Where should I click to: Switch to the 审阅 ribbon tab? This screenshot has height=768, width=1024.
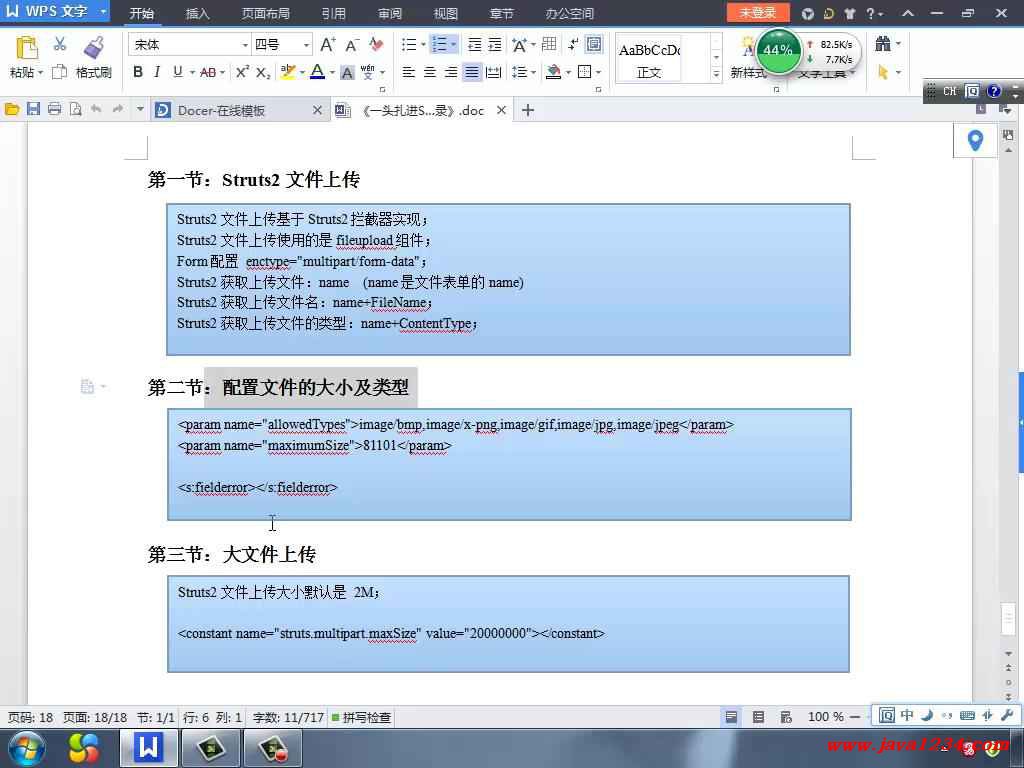(x=390, y=13)
